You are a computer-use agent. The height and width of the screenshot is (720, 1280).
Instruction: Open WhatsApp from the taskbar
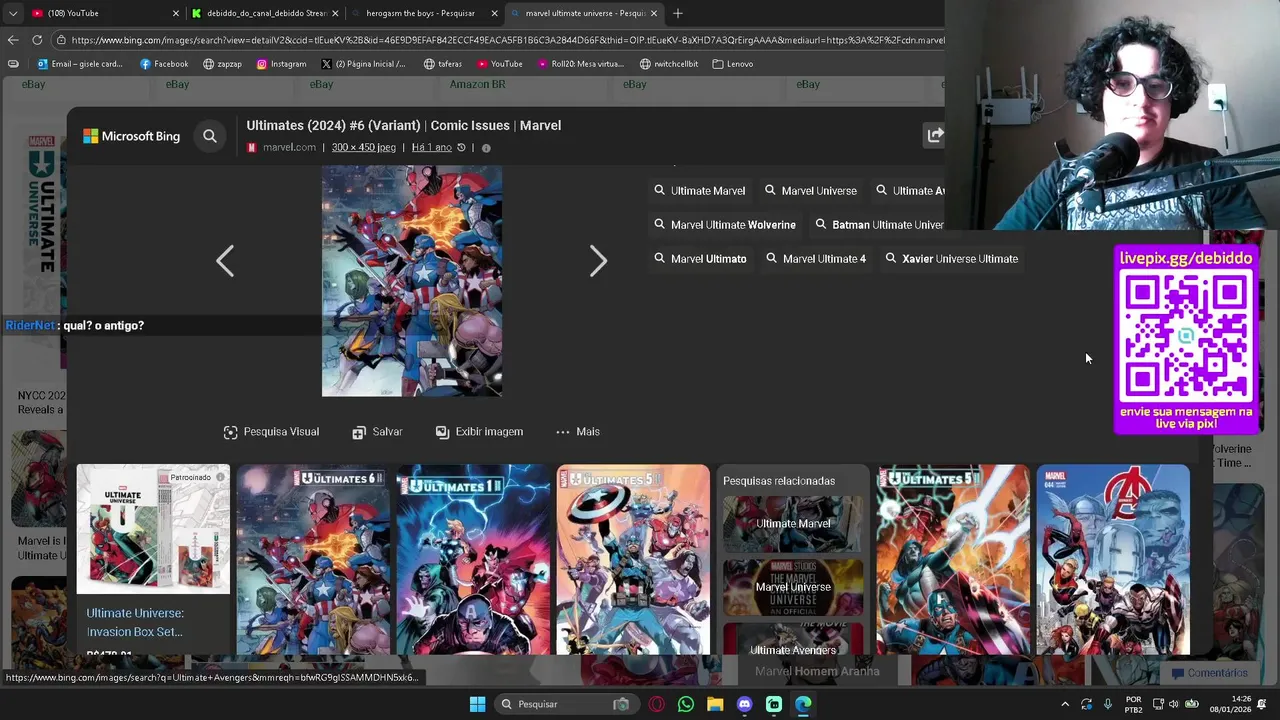pos(686,704)
